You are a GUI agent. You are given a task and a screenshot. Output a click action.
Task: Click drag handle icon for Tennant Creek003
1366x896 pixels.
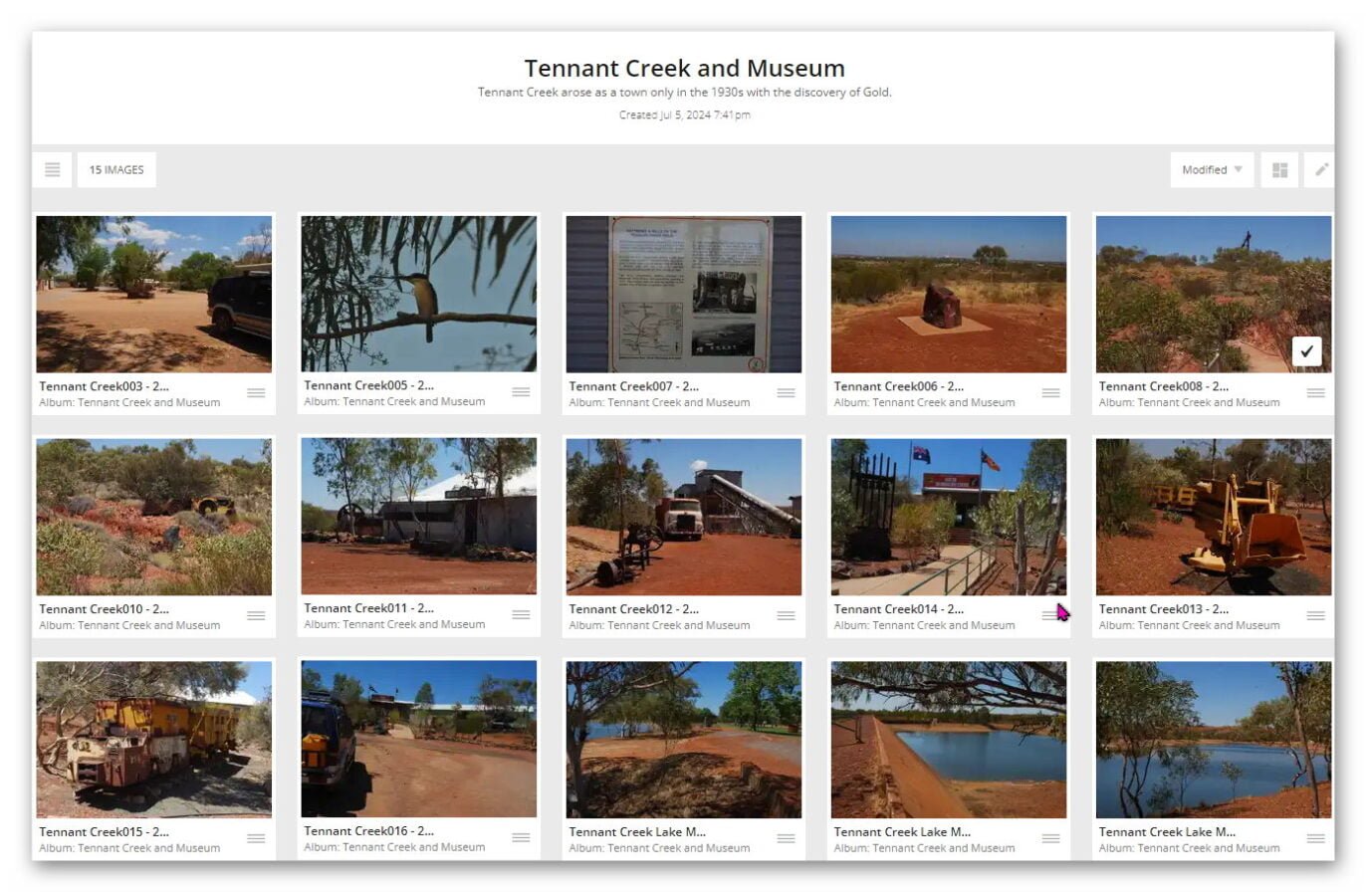pyautogui.click(x=256, y=393)
